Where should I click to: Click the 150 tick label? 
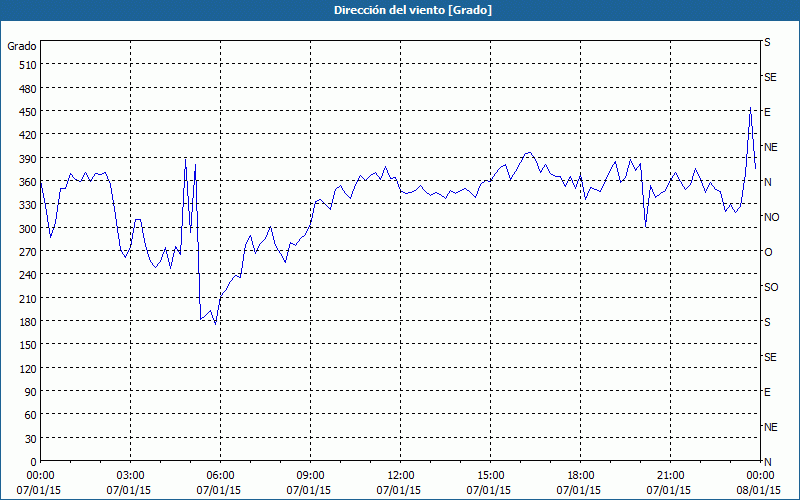28,345
